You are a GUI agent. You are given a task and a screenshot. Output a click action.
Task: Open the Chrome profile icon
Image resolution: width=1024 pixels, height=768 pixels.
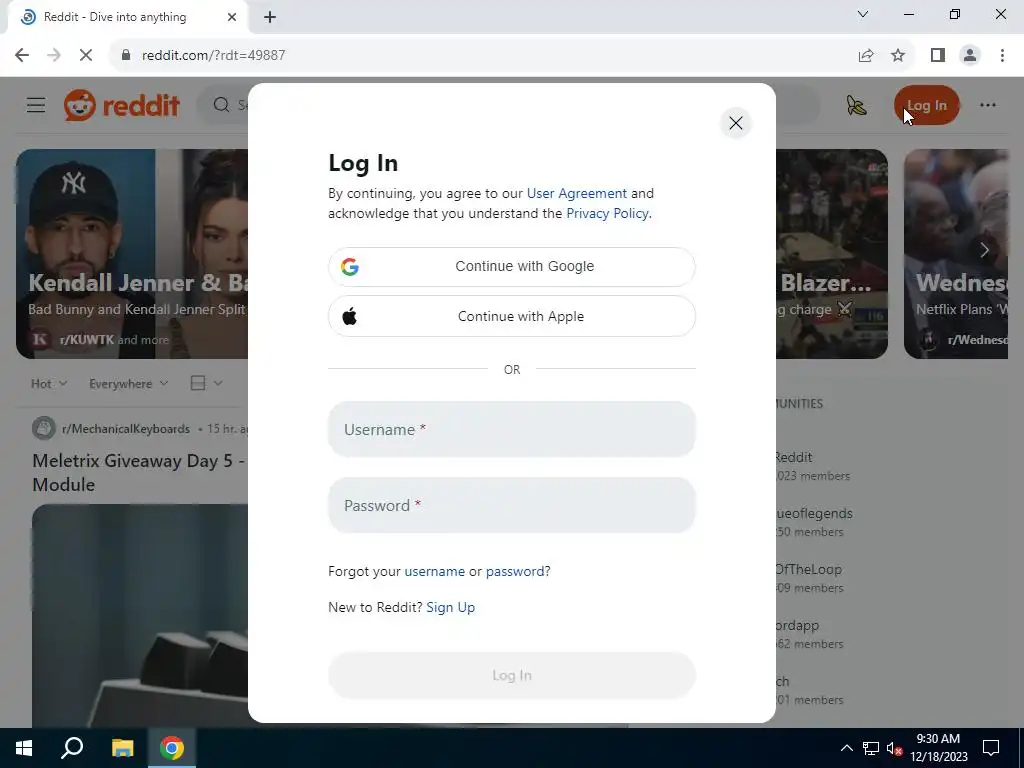tap(970, 56)
